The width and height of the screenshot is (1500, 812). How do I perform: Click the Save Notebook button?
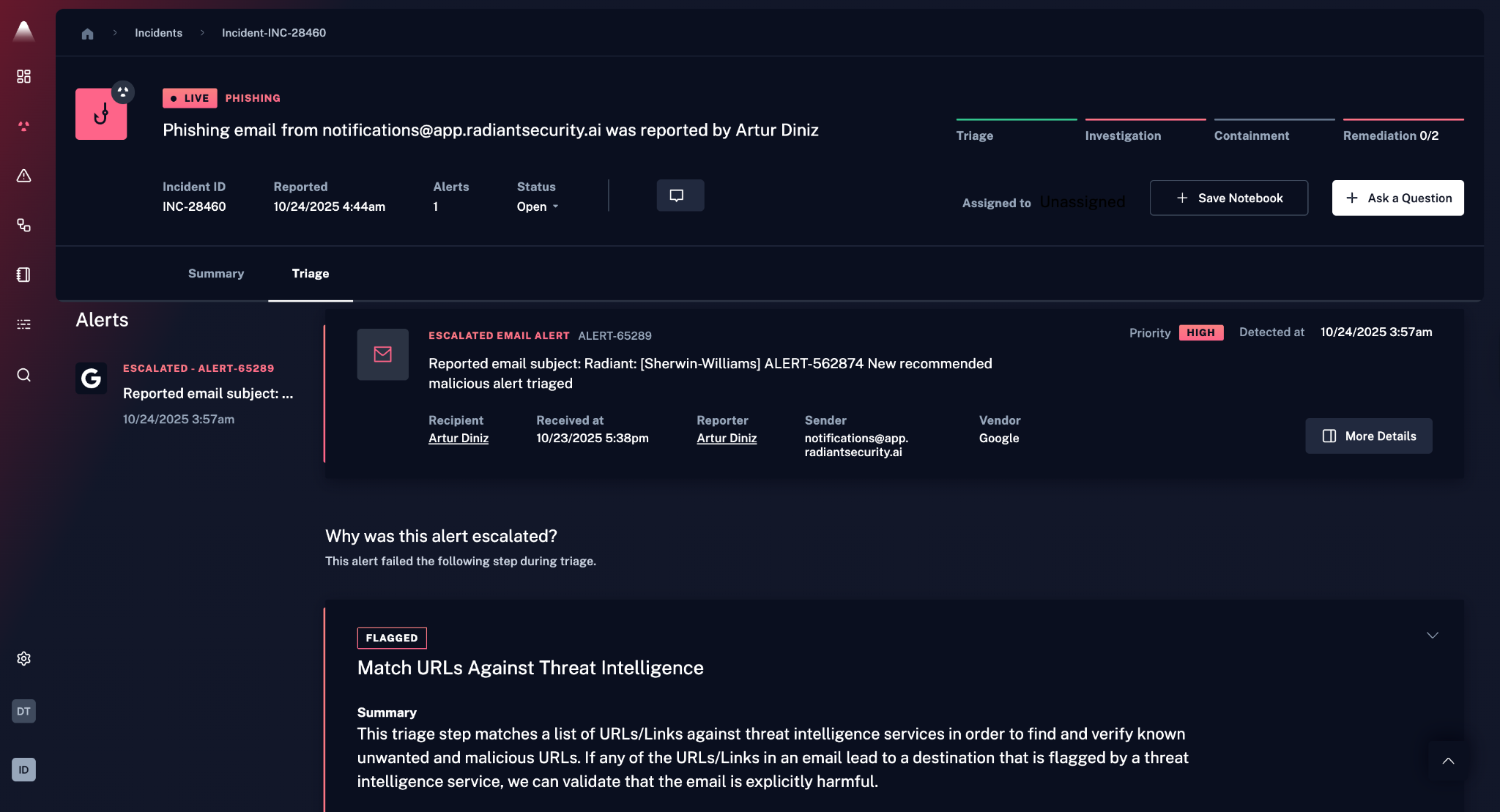click(1228, 198)
